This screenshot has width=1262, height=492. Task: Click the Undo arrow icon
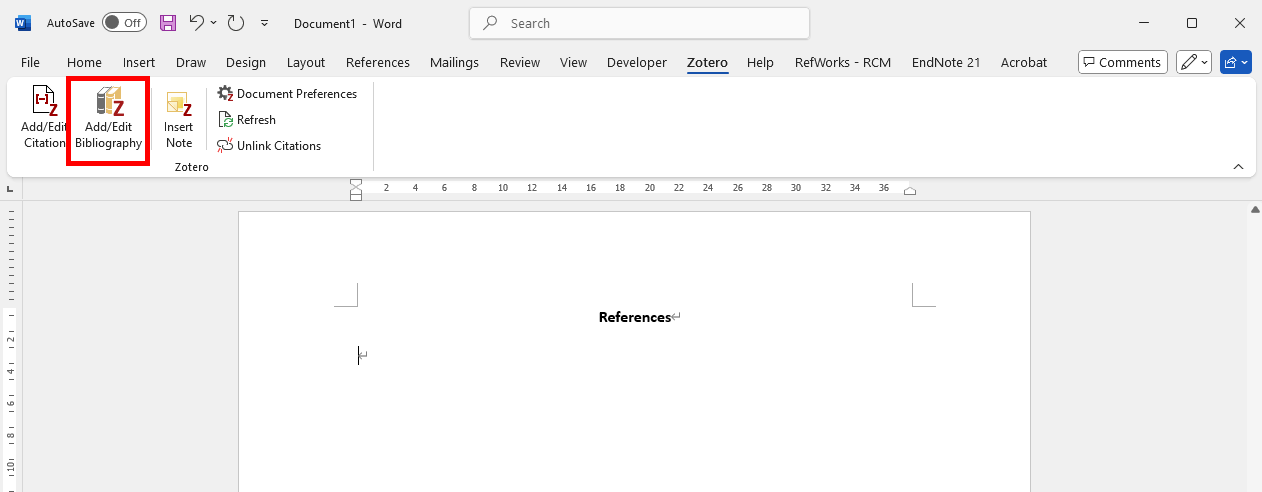(x=197, y=23)
